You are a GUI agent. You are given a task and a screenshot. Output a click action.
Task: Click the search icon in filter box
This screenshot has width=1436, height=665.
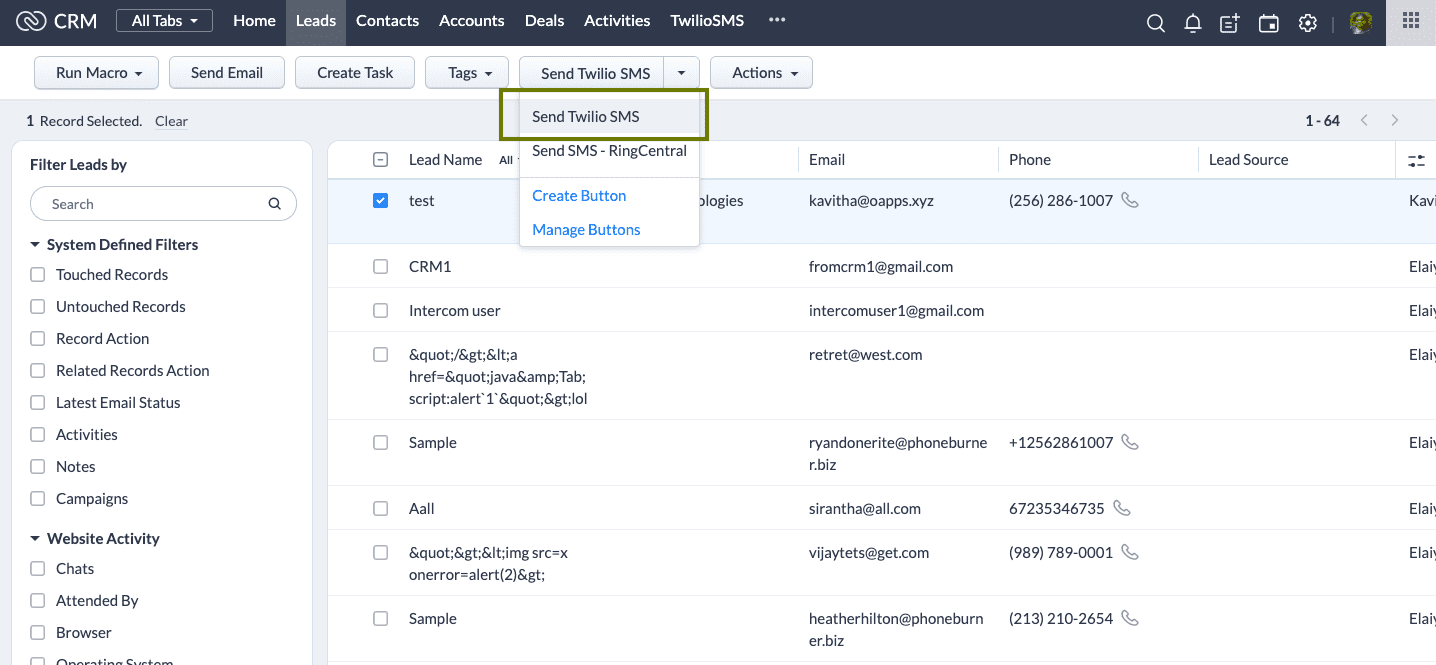coord(275,204)
